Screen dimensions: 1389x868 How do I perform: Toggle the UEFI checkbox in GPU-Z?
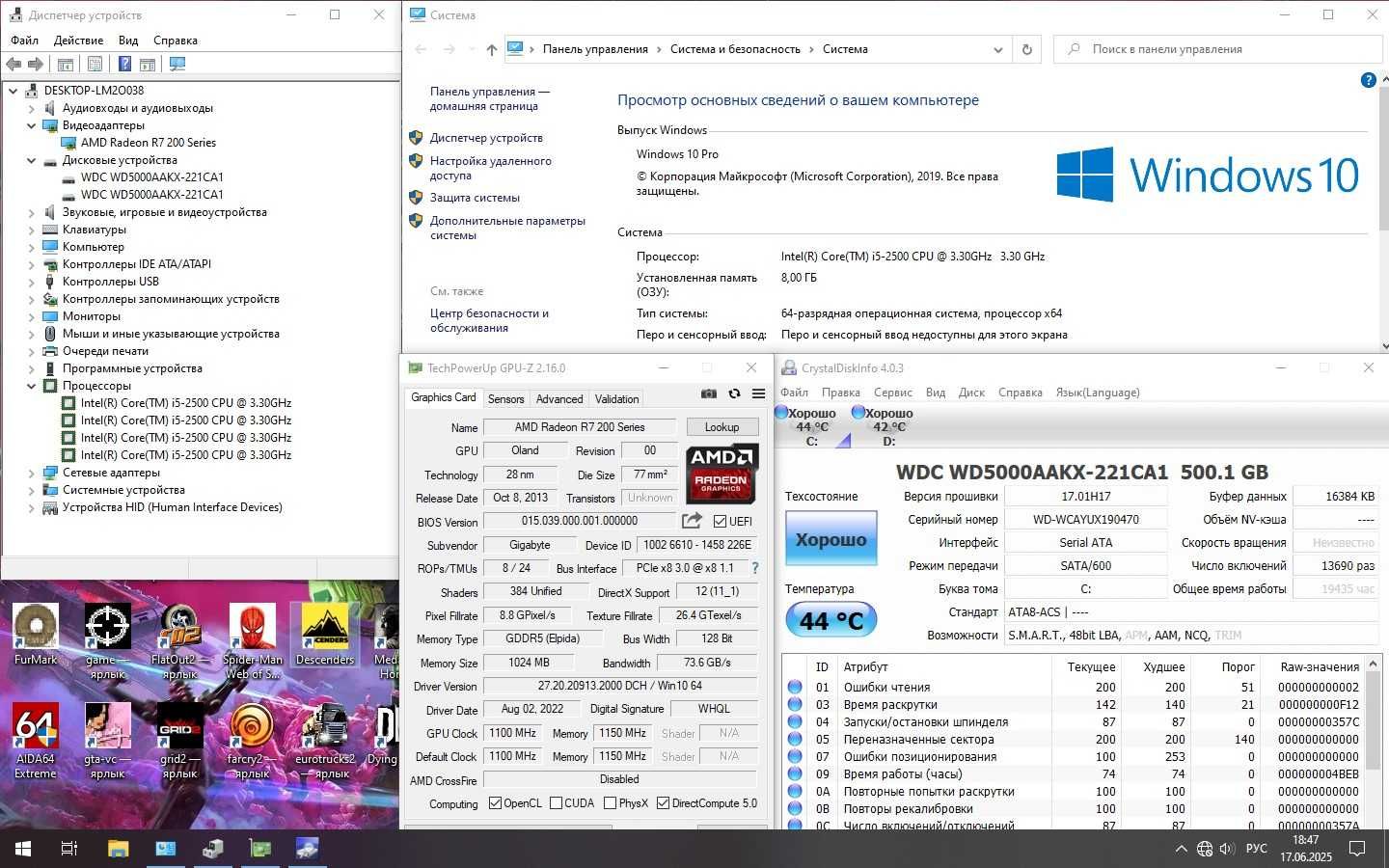coord(720,521)
